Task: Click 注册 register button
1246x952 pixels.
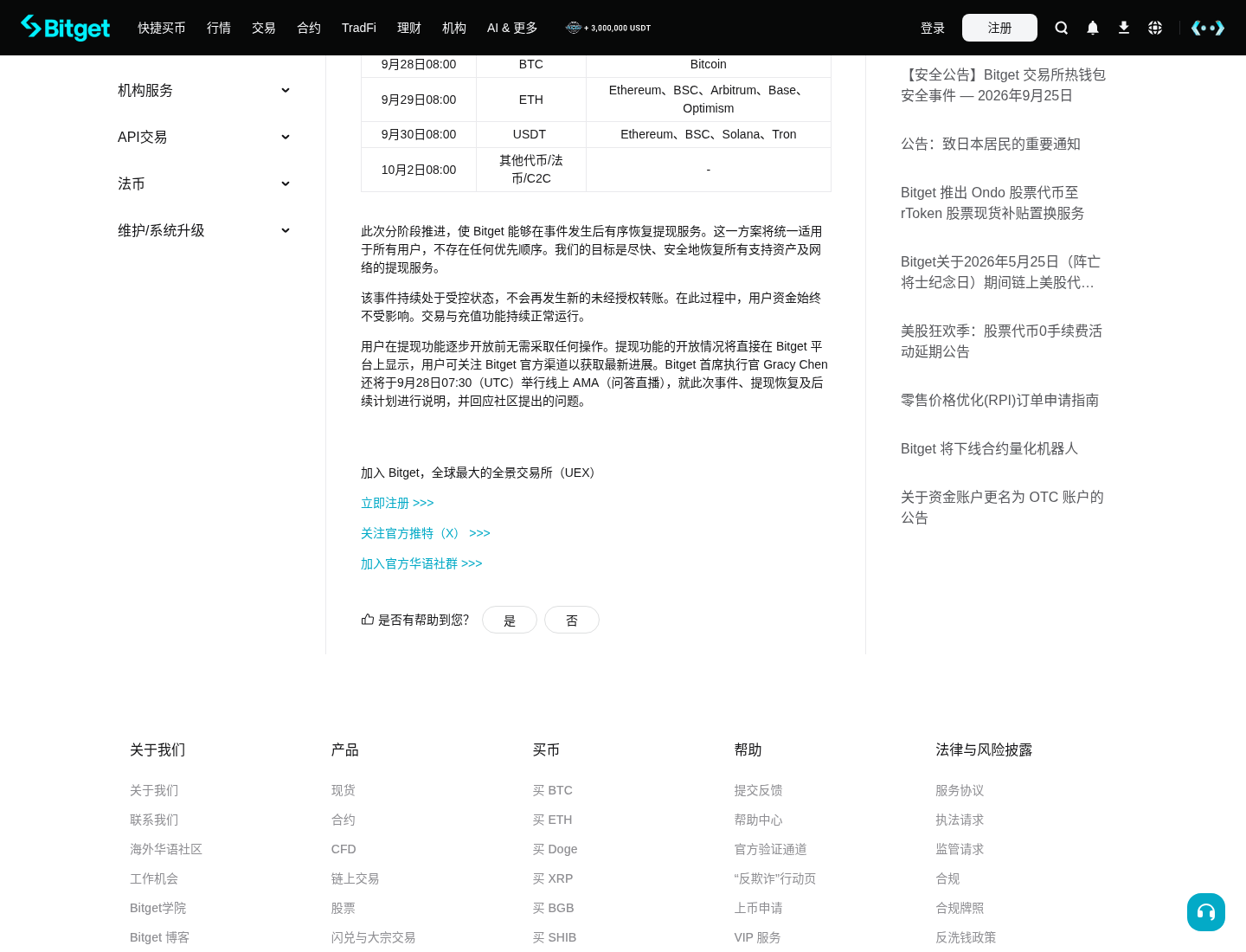Action: click(x=999, y=28)
